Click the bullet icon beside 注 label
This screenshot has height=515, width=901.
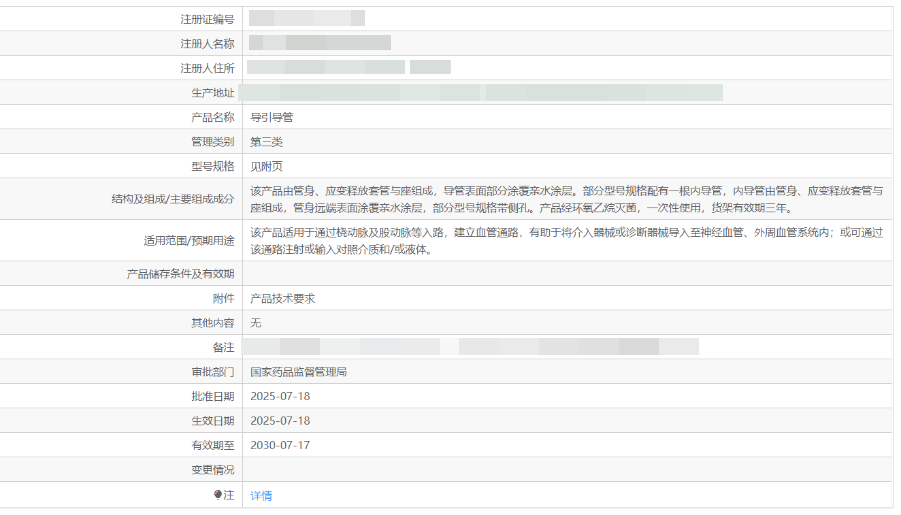218,494
